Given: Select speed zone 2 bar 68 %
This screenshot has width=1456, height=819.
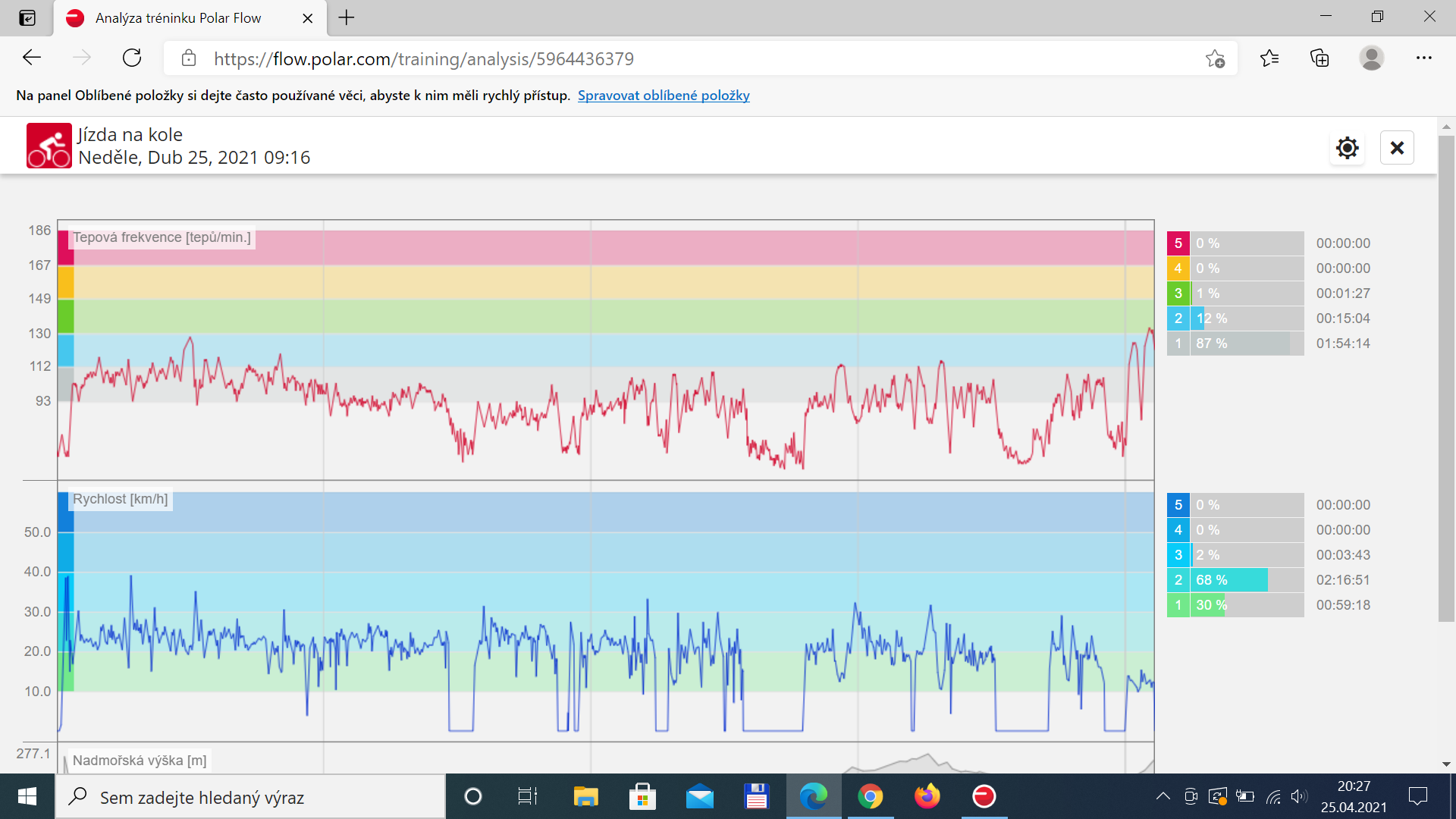Looking at the screenshot, I should [1247, 580].
